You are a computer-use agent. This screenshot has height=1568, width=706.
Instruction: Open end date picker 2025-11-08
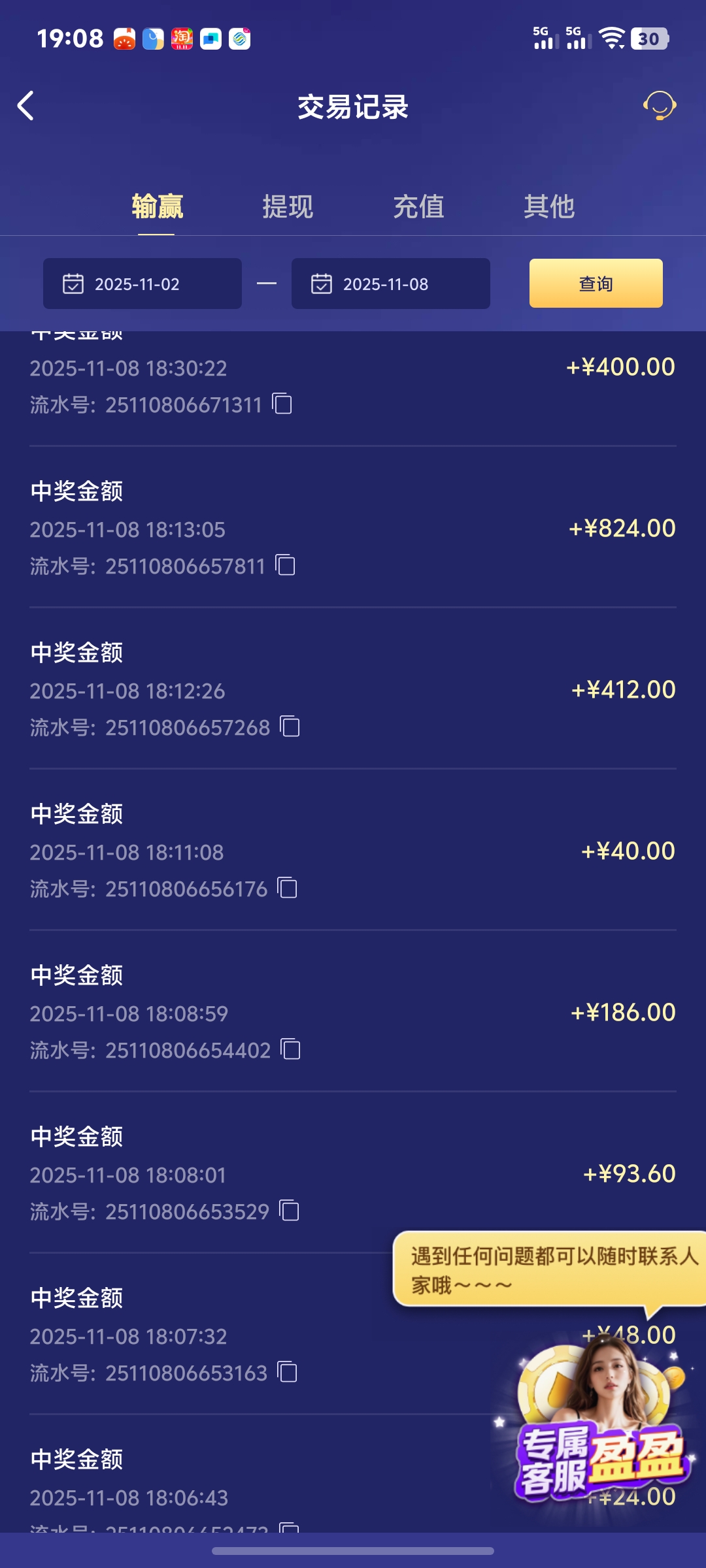point(391,284)
